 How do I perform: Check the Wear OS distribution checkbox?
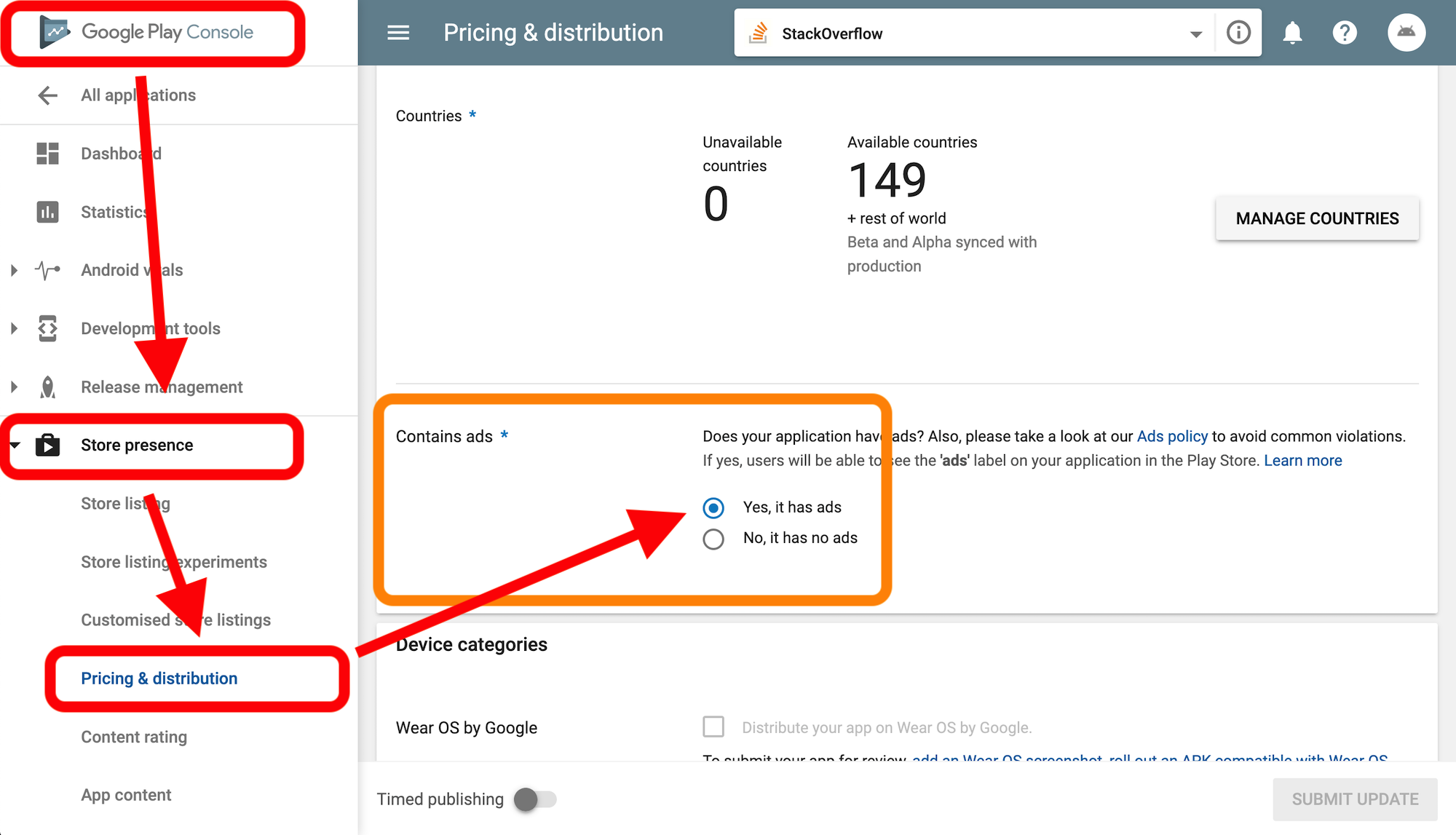tap(713, 727)
